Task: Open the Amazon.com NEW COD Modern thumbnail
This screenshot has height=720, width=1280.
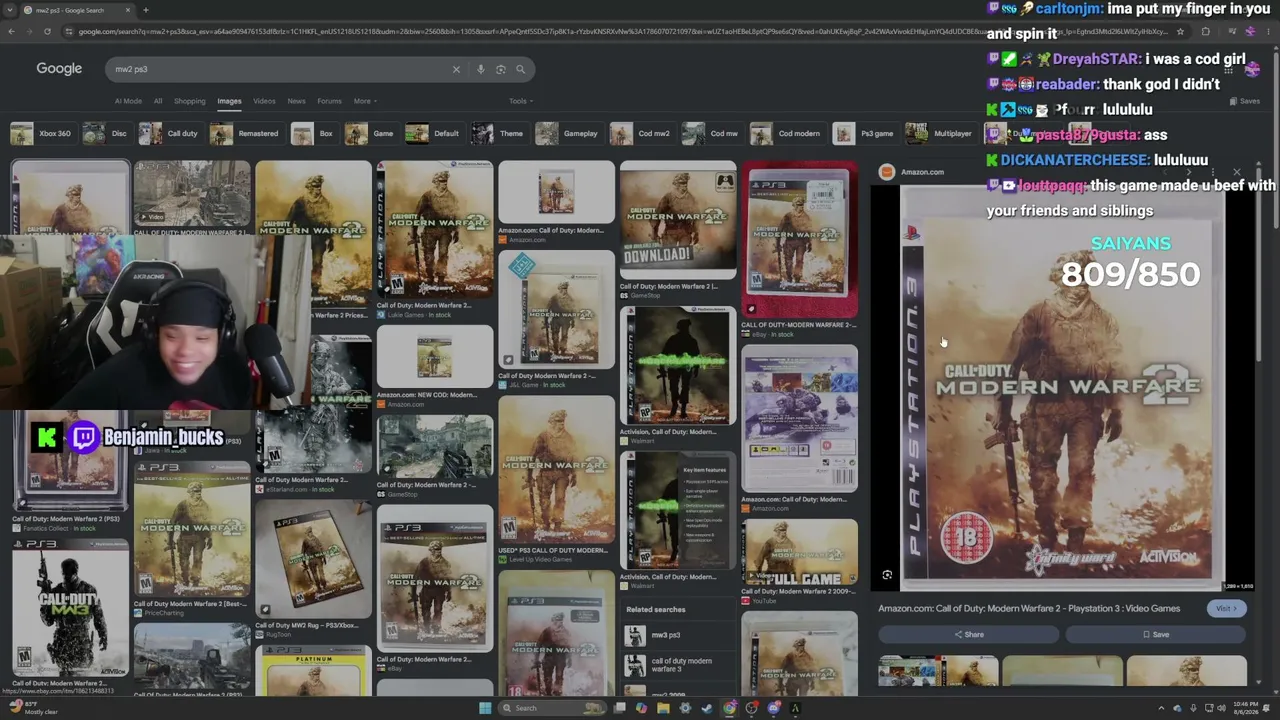Action: 434,357
